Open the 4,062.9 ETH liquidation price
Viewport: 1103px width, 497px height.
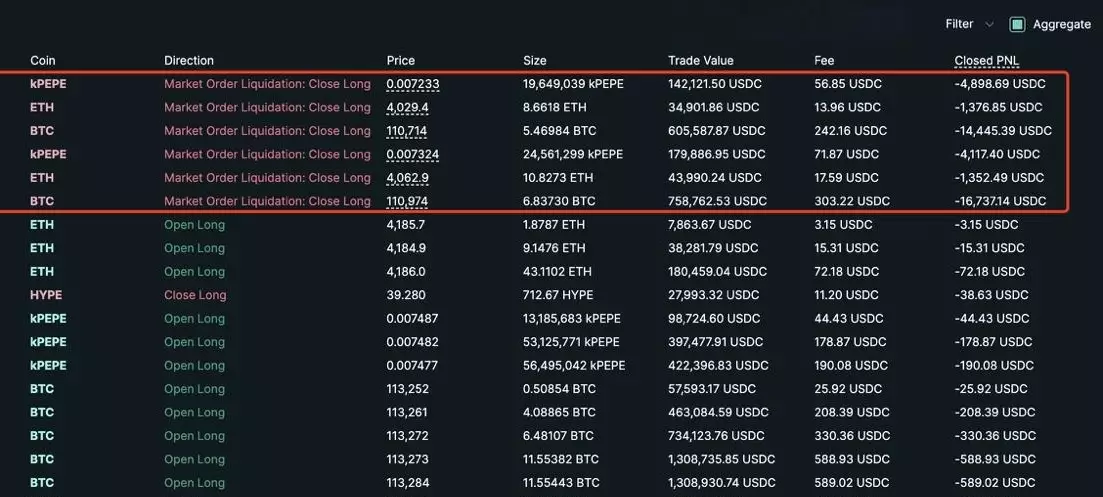407,178
